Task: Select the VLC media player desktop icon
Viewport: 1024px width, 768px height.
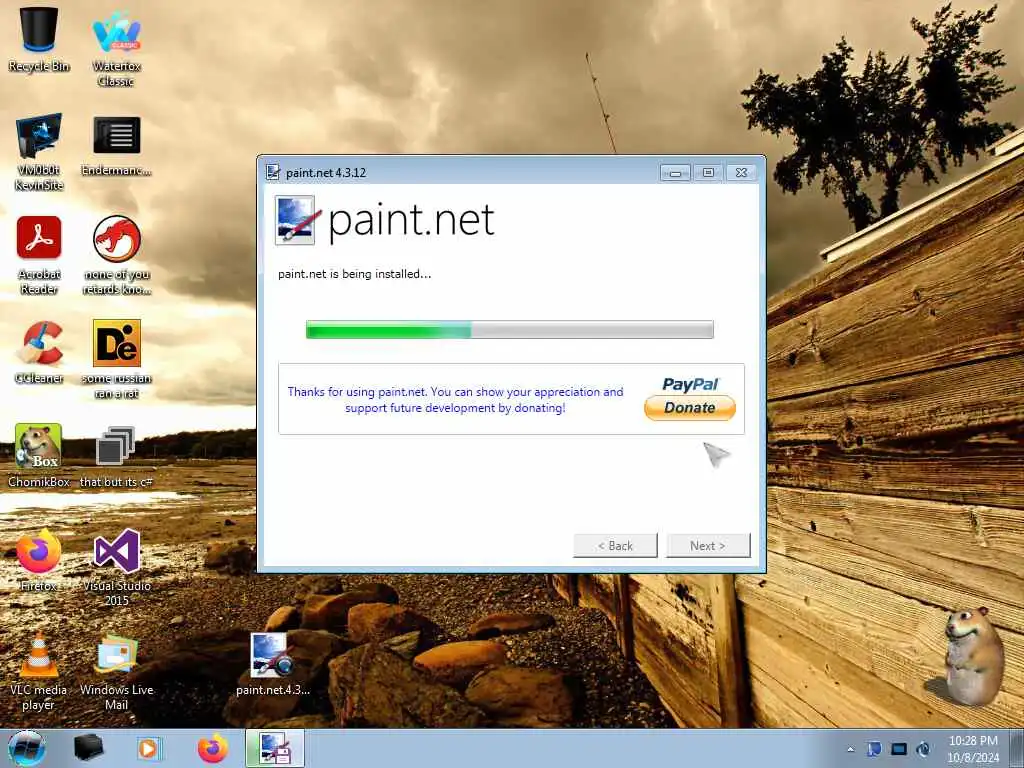Action: (39, 671)
